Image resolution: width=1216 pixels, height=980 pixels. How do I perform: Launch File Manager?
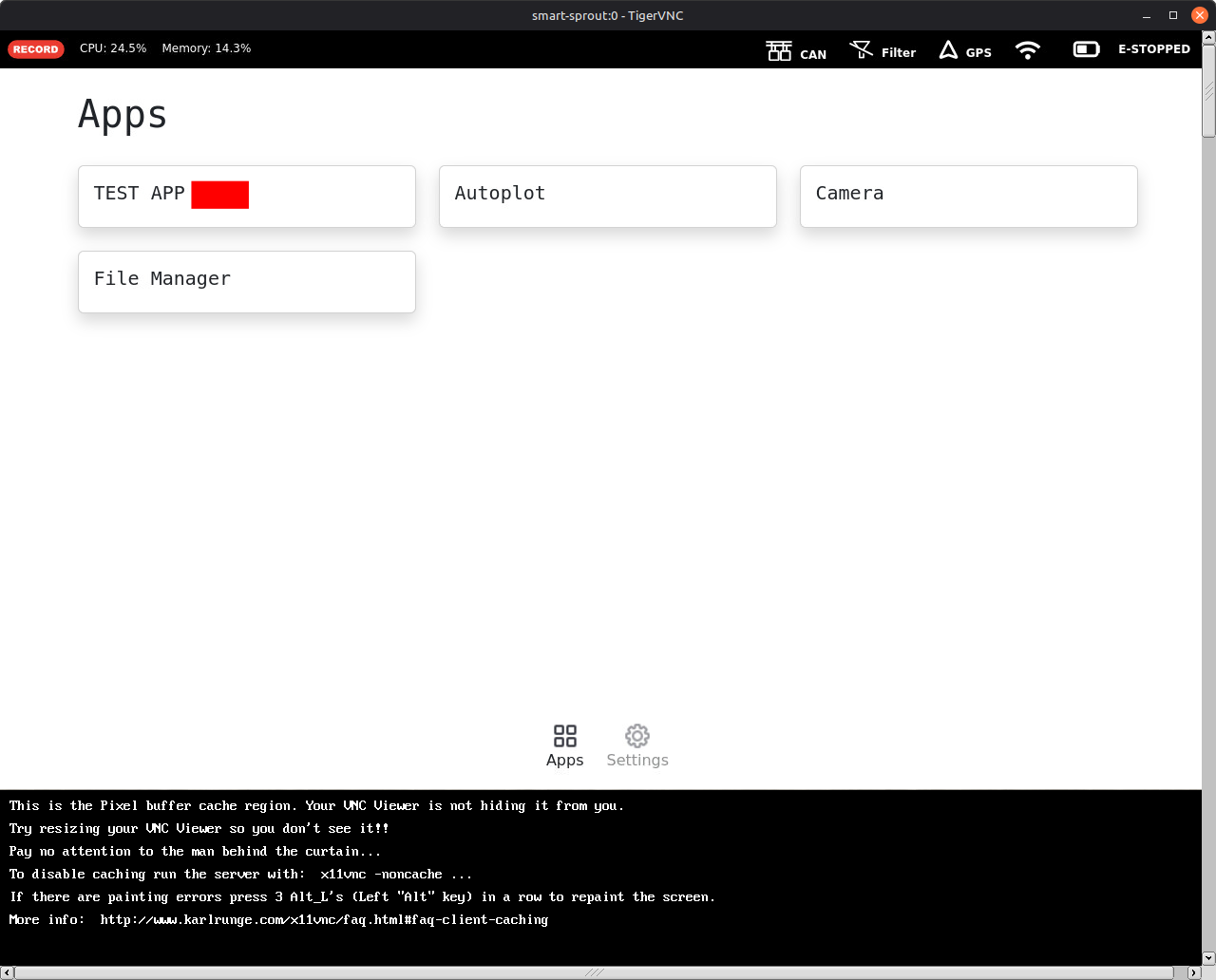[x=246, y=282]
